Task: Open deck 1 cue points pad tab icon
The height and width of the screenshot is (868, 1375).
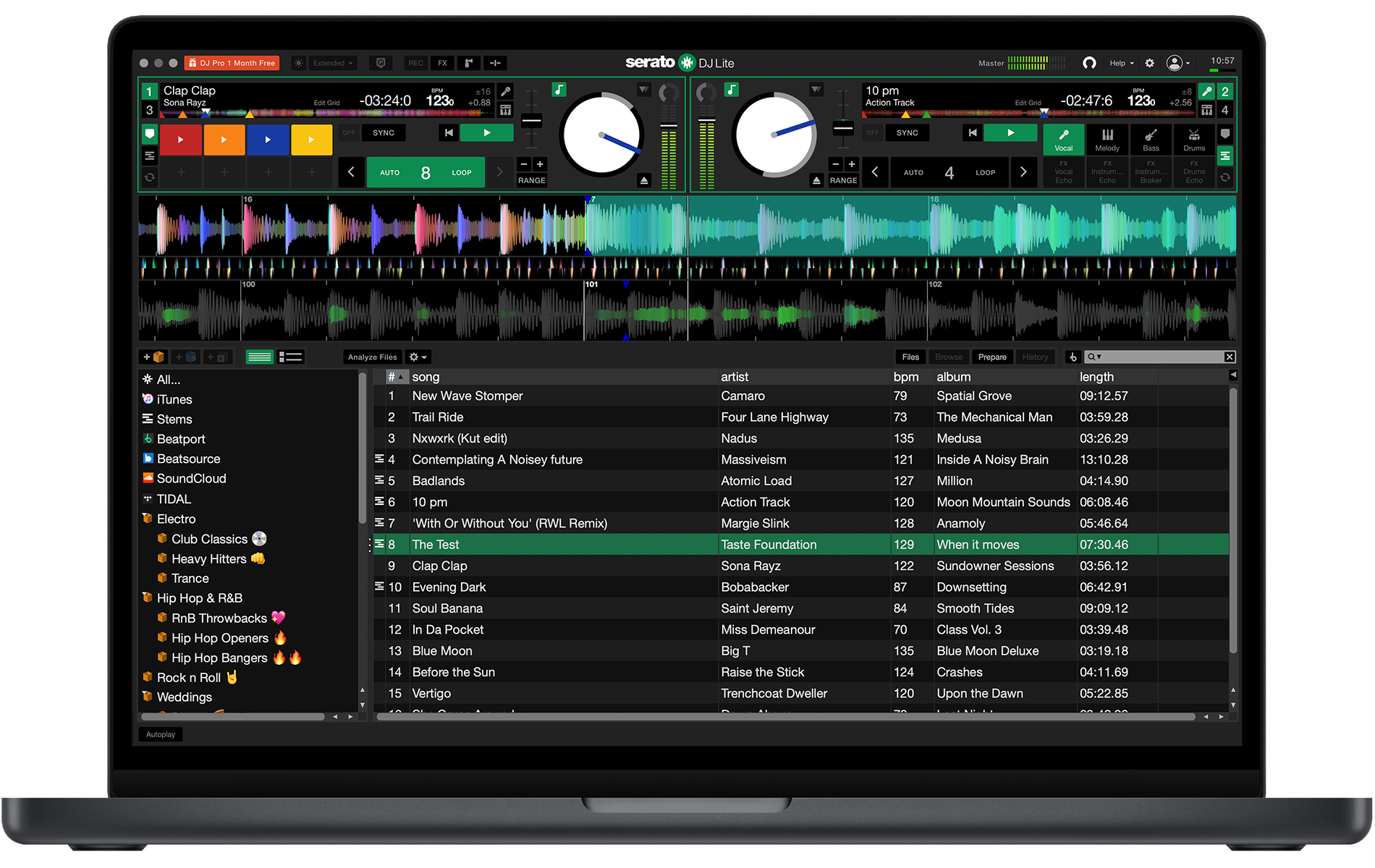Action: pos(149,134)
